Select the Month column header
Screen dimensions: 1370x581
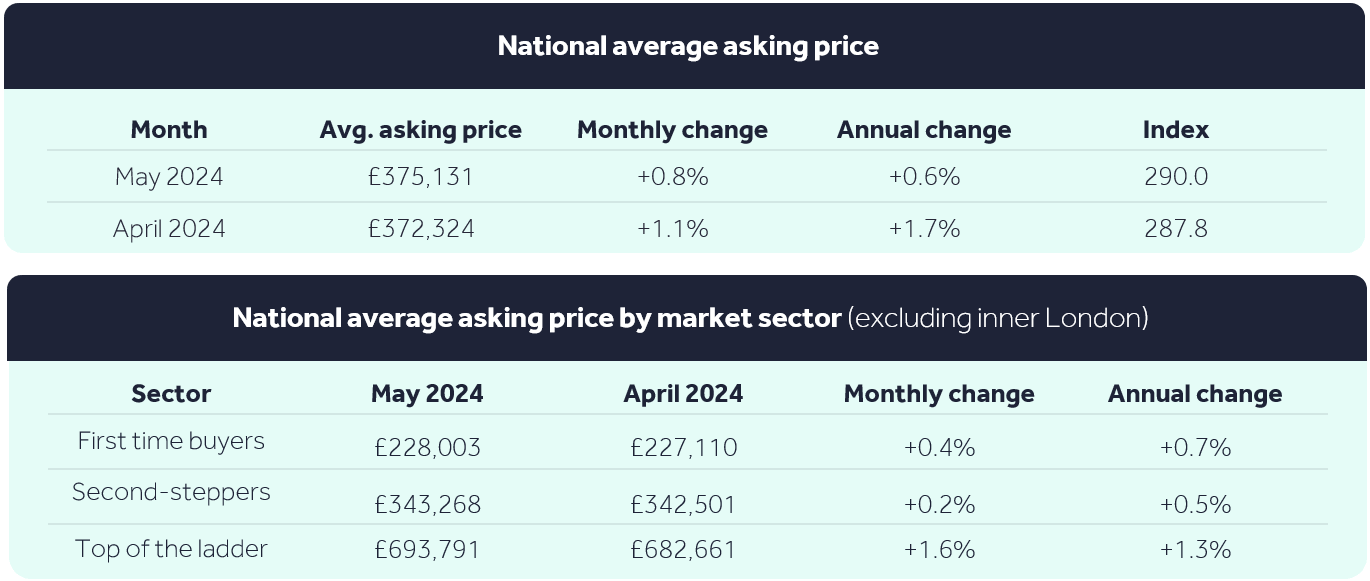tap(169, 130)
